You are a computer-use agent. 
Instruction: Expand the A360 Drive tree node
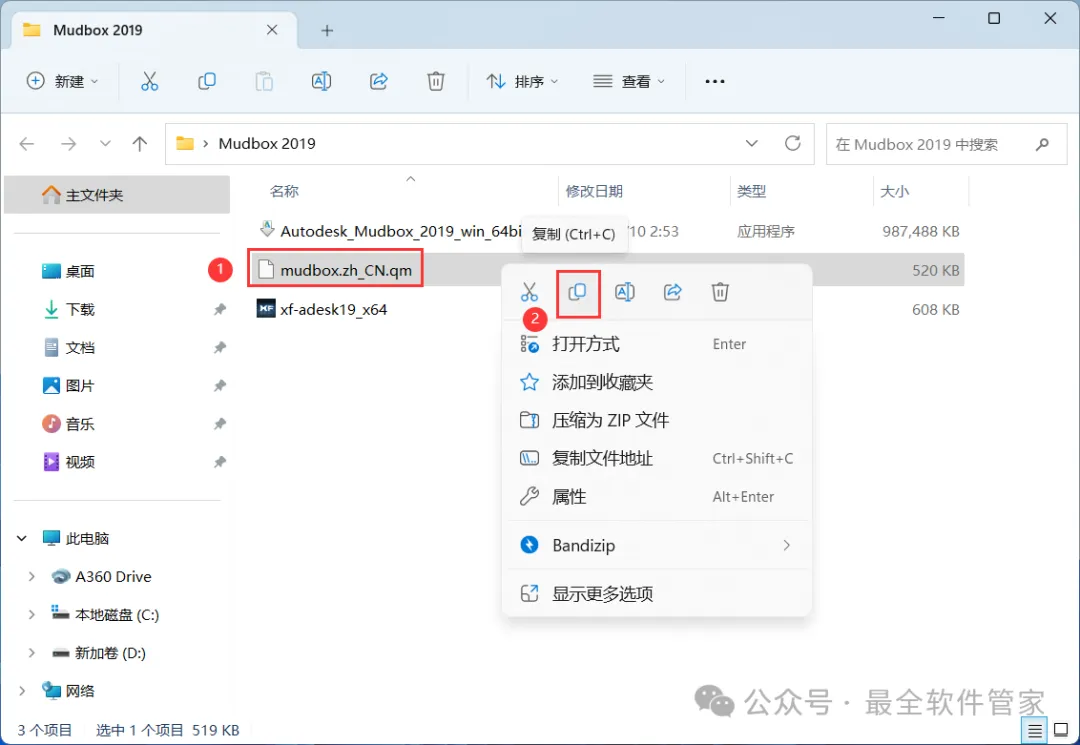(32, 576)
